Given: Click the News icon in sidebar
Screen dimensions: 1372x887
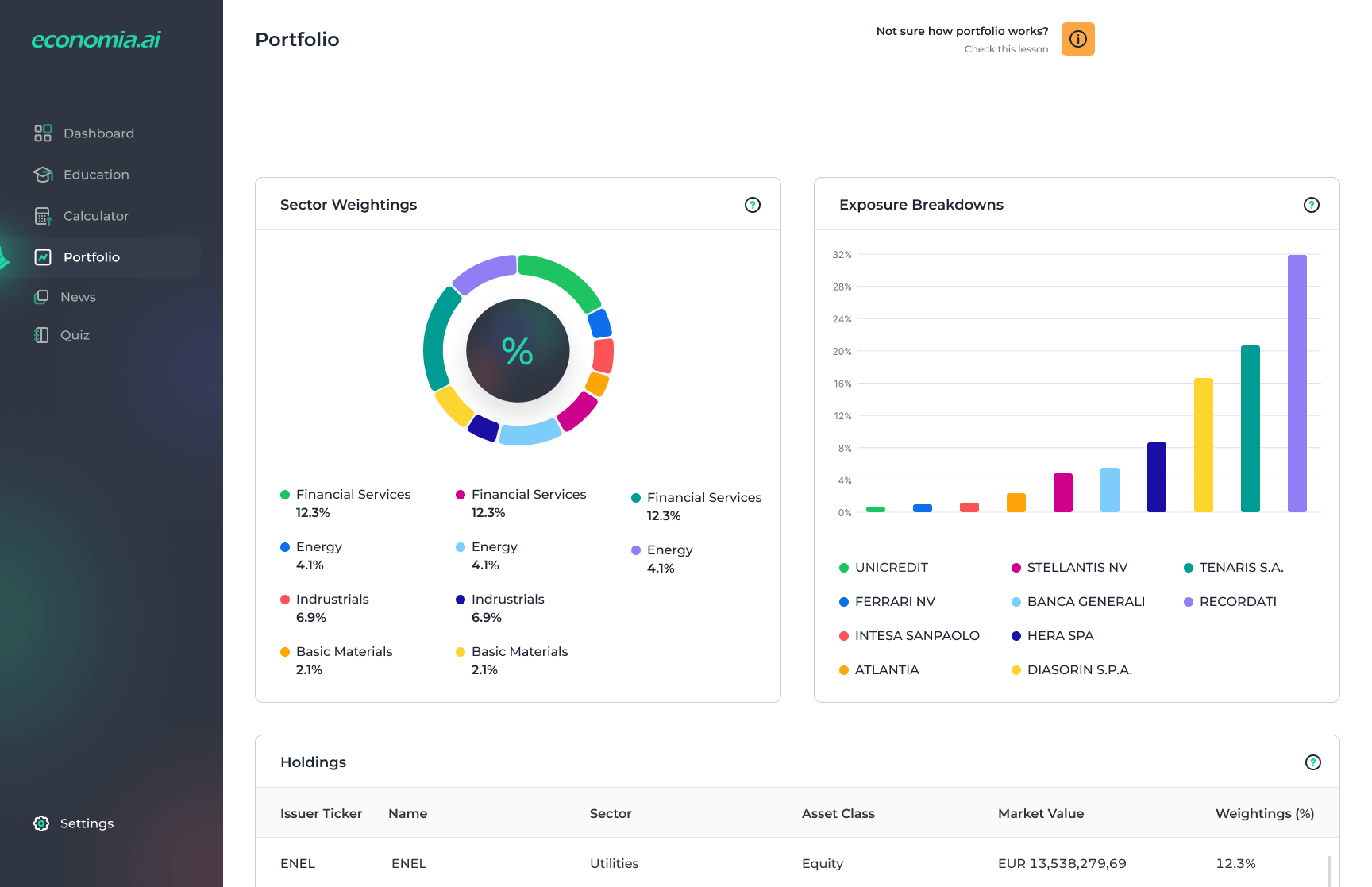Looking at the screenshot, I should tap(41, 297).
